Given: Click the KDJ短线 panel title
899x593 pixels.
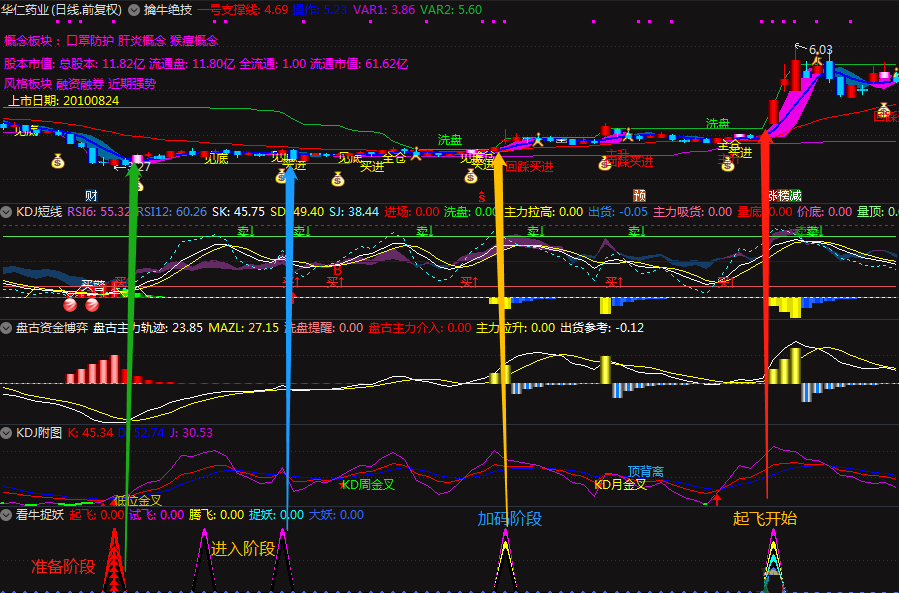Looking at the screenshot, I should pyautogui.click(x=38, y=212).
